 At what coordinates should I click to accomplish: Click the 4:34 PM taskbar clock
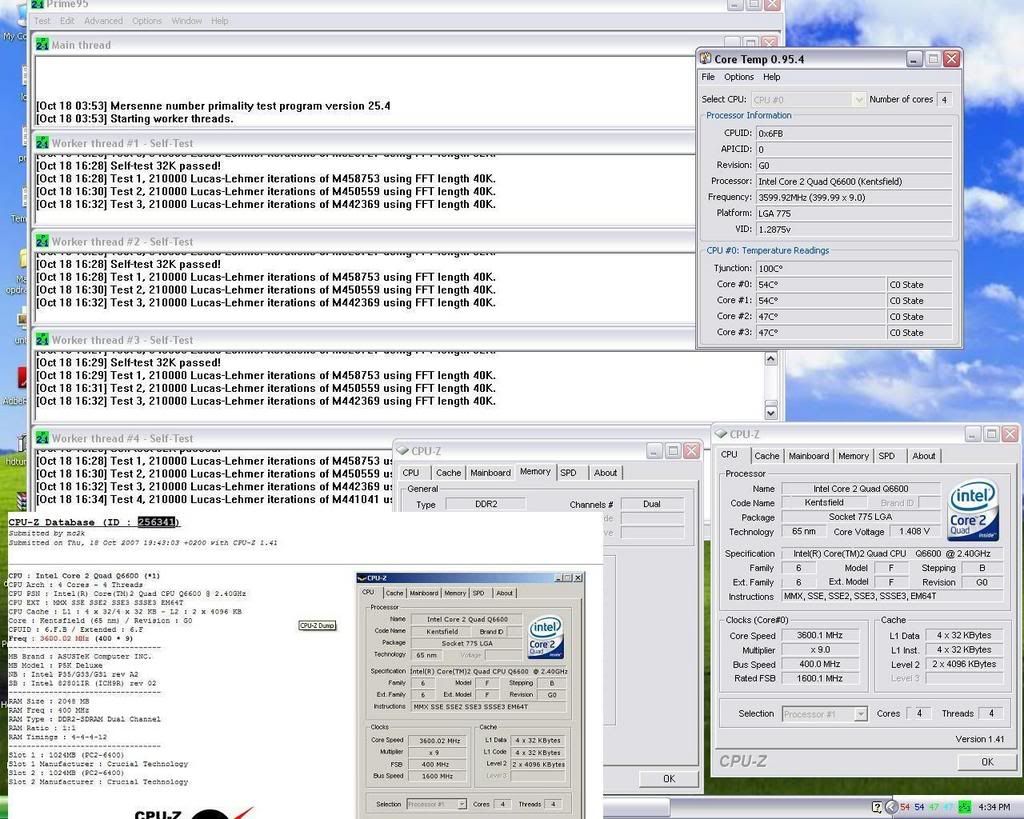pos(994,808)
